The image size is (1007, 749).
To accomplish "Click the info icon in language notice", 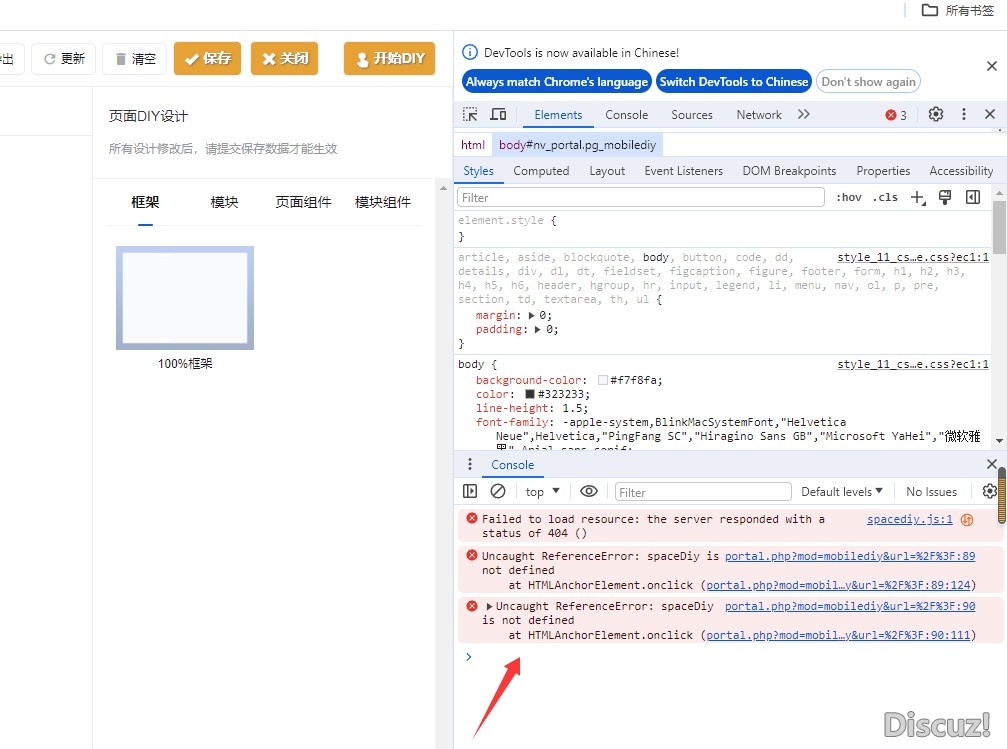I will click(x=470, y=53).
